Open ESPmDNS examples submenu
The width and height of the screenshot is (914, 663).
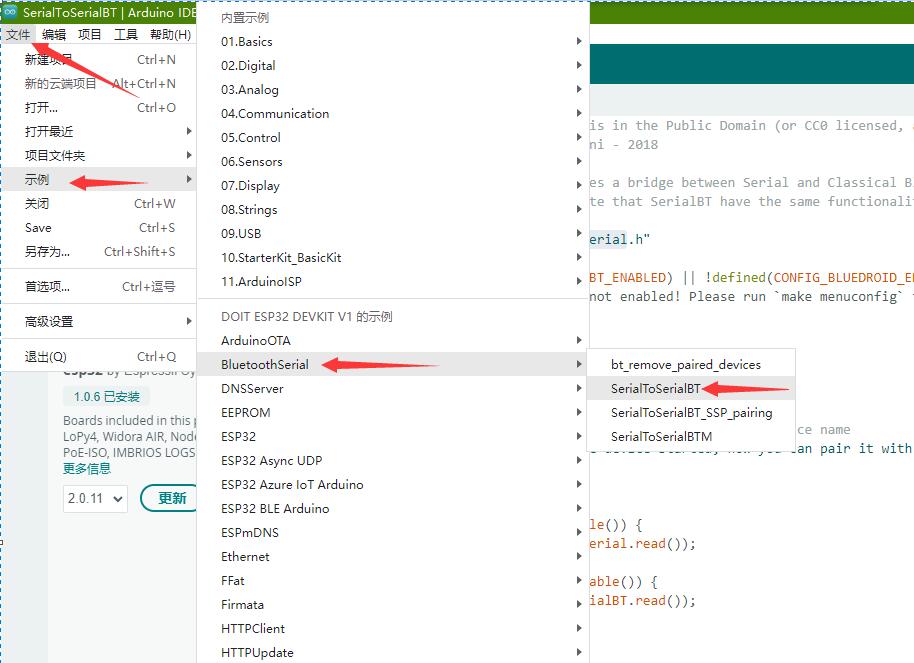393,532
